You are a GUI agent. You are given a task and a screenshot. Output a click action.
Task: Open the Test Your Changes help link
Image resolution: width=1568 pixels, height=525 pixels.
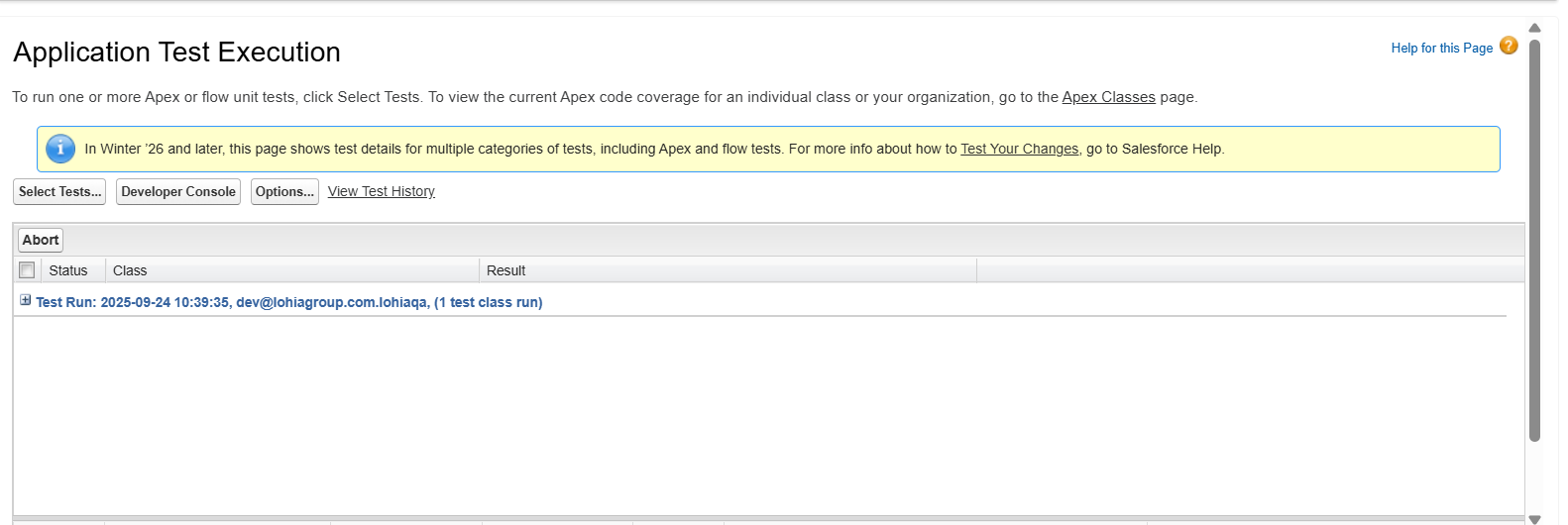(x=1019, y=150)
